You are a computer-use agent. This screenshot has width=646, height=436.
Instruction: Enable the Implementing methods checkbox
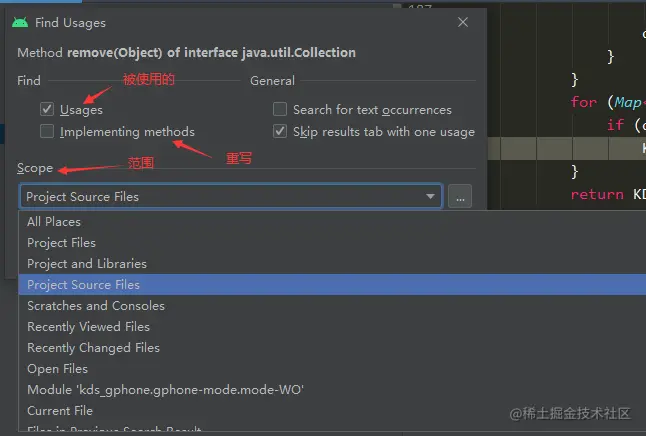pyautogui.click(x=47, y=131)
